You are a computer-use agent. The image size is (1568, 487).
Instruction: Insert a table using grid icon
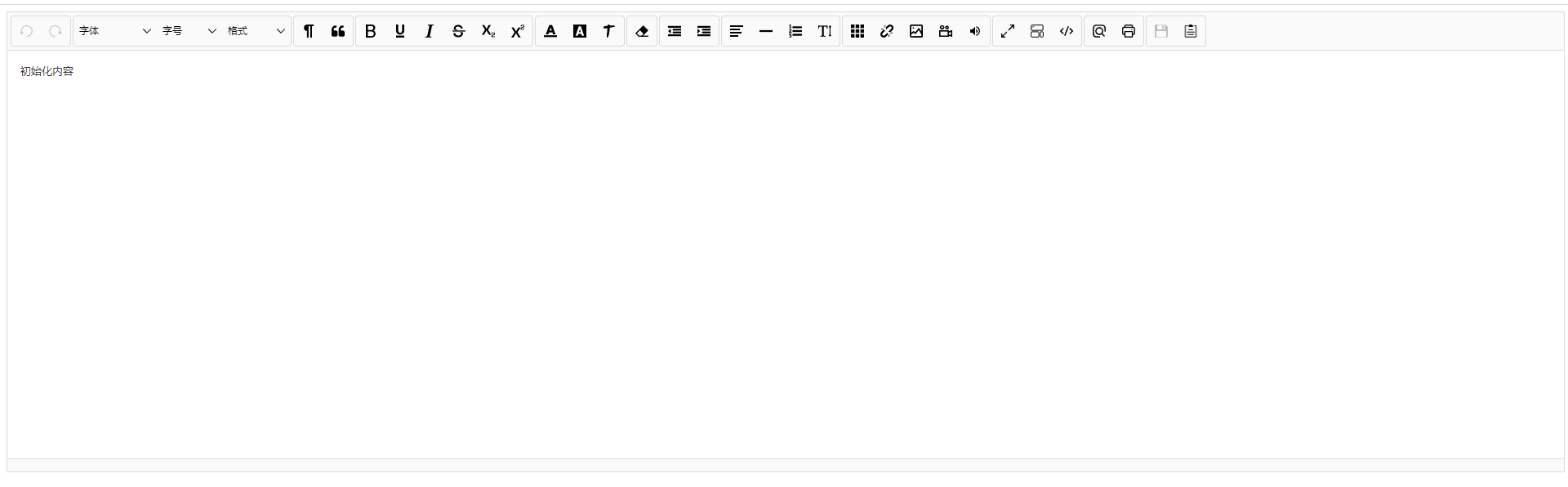pos(857,31)
